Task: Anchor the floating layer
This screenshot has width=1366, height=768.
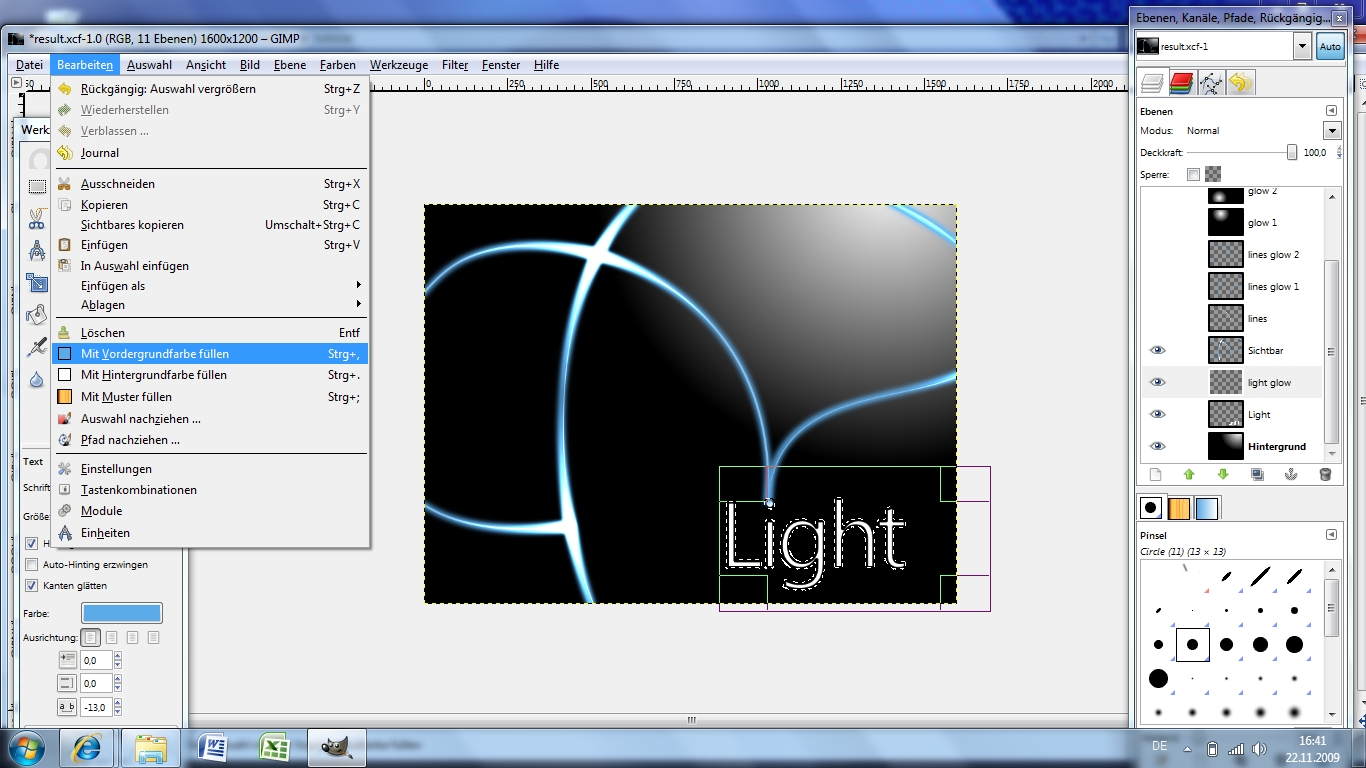Action: pos(1291,475)
